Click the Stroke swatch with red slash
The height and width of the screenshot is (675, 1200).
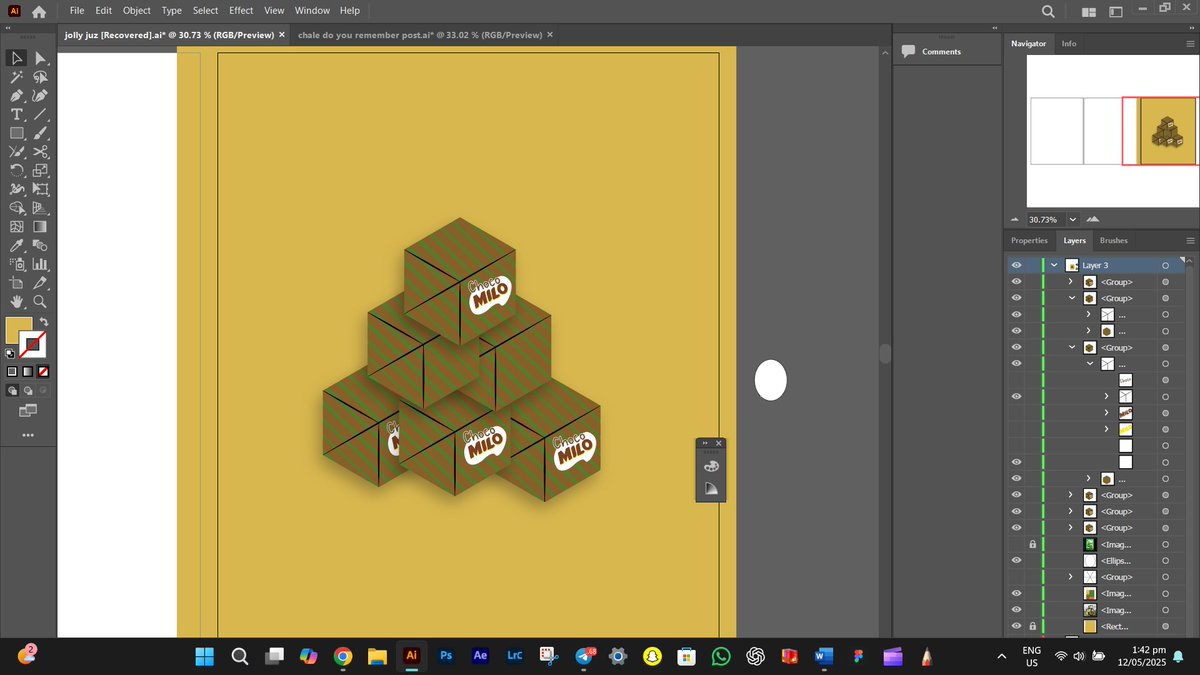tap(33, 345)
